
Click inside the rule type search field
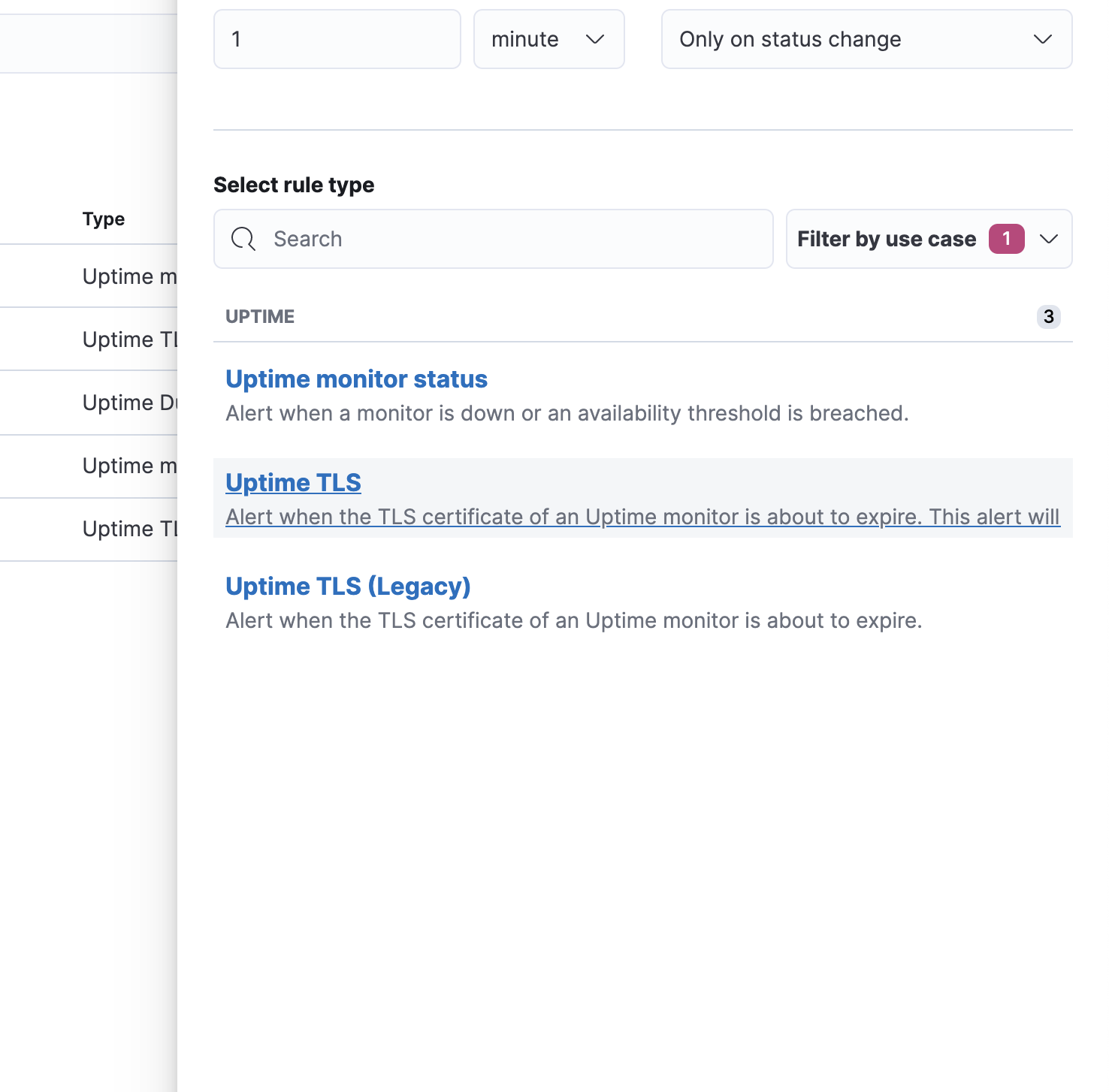pyautogui.click(x=493, y=239)
